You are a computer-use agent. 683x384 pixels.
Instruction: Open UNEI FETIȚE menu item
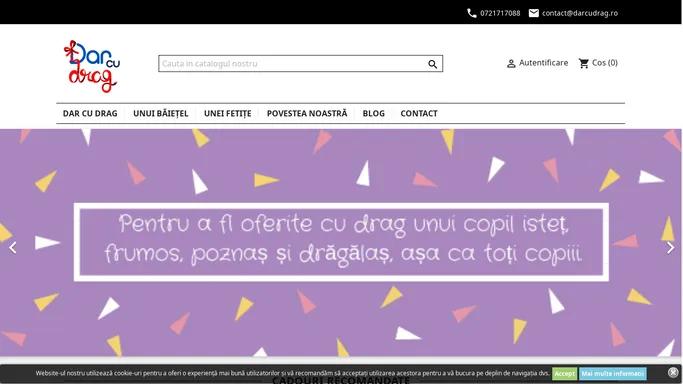227,114
